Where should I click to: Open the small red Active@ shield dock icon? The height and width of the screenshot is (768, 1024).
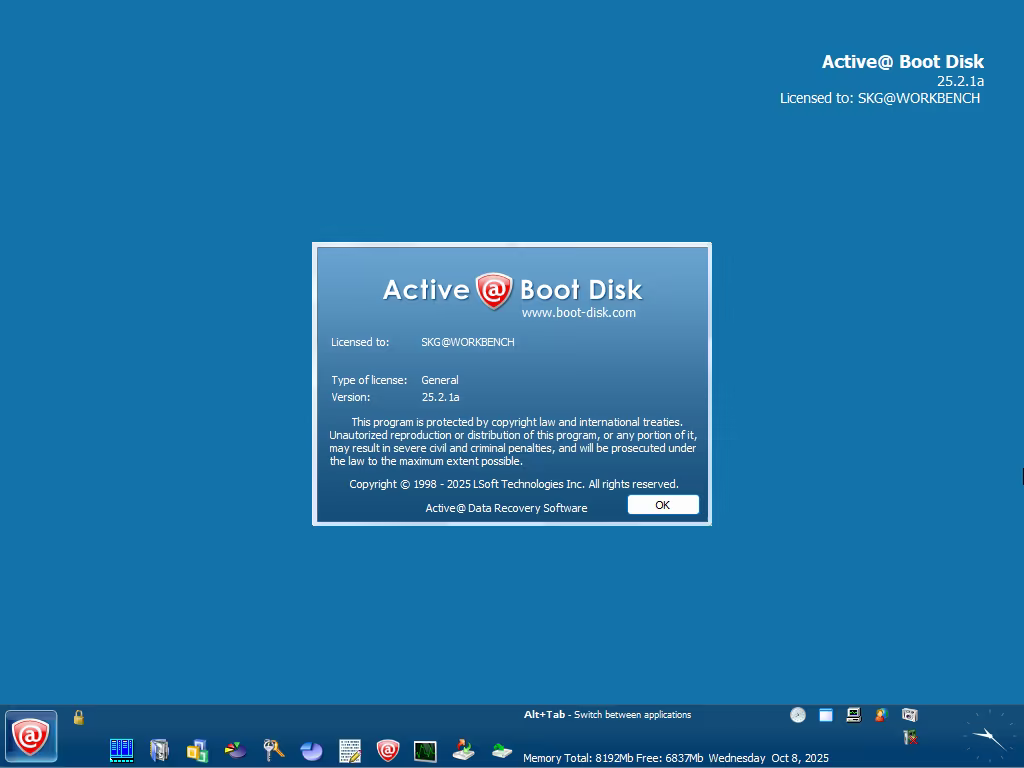tap(388, 750)
